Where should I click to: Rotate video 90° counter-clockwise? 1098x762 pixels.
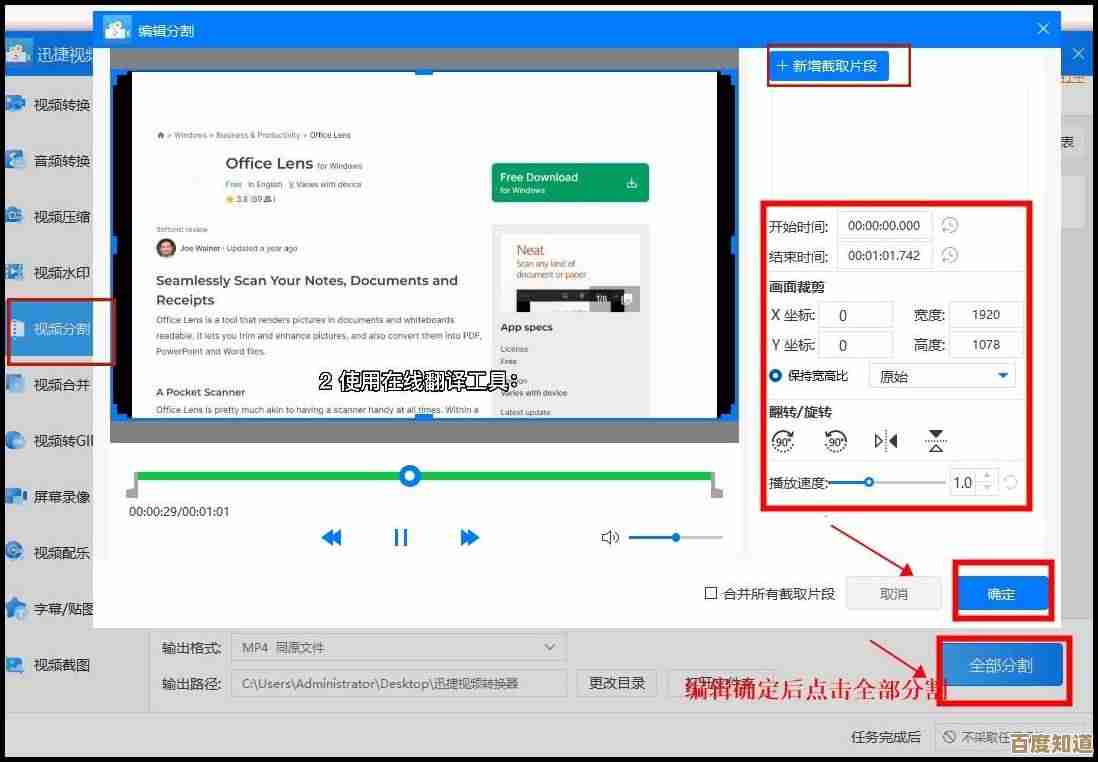(835, 441)
